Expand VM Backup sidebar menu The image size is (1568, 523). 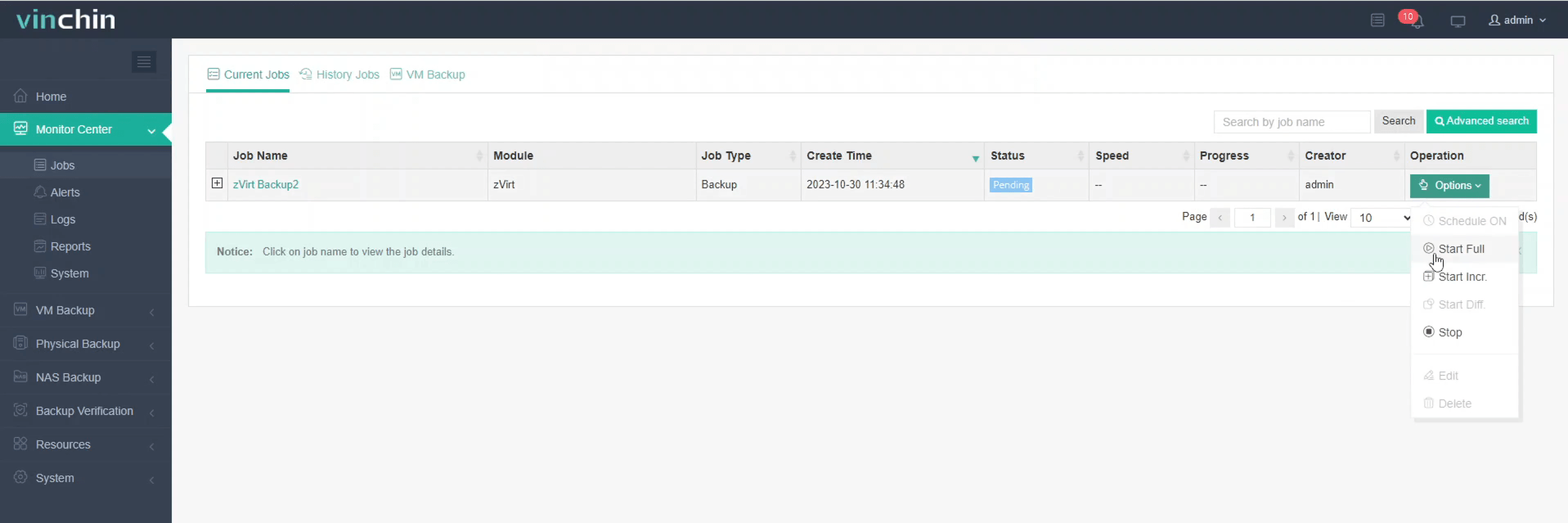pos(86,310)
